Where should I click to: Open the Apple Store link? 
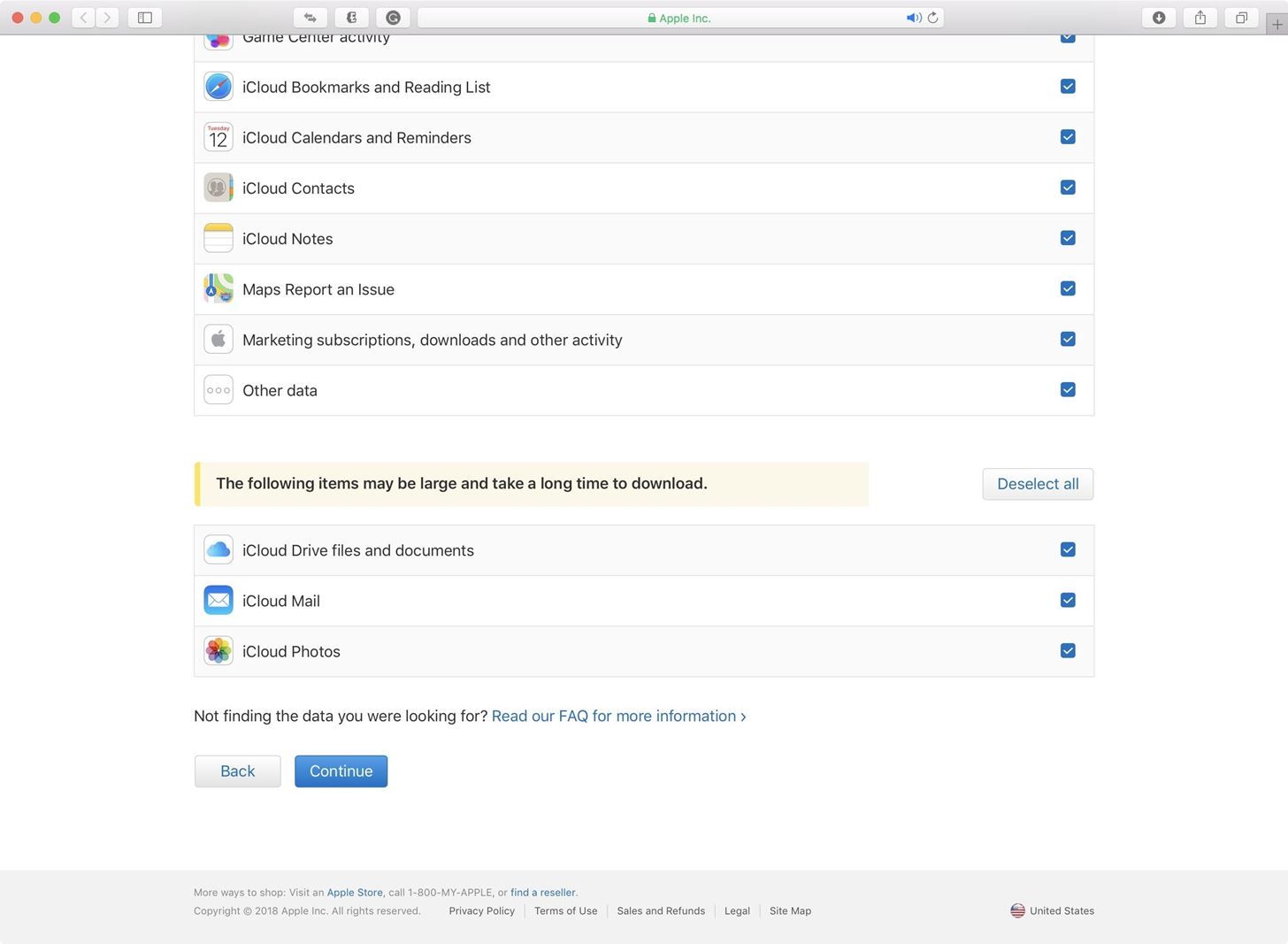355,892
